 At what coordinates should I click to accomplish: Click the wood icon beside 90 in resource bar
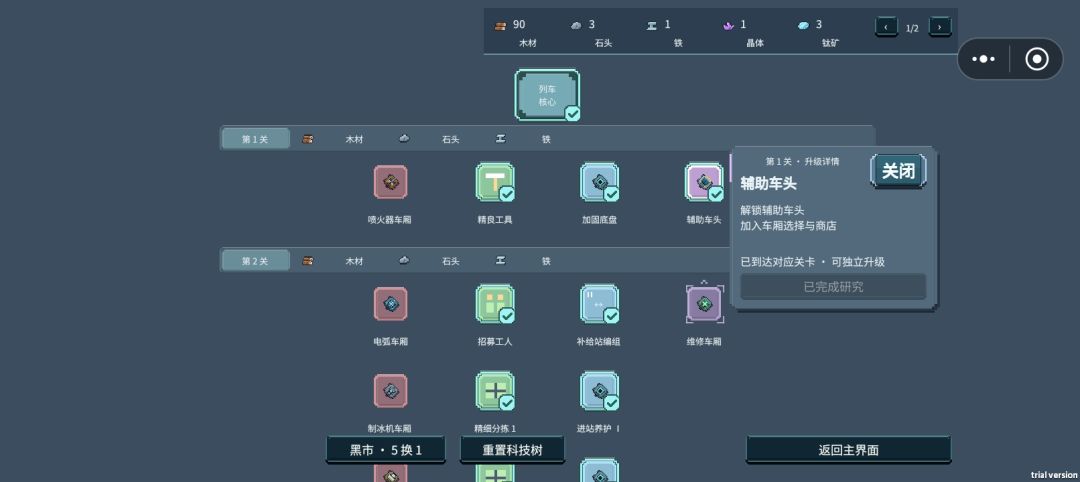coord(501,25)
